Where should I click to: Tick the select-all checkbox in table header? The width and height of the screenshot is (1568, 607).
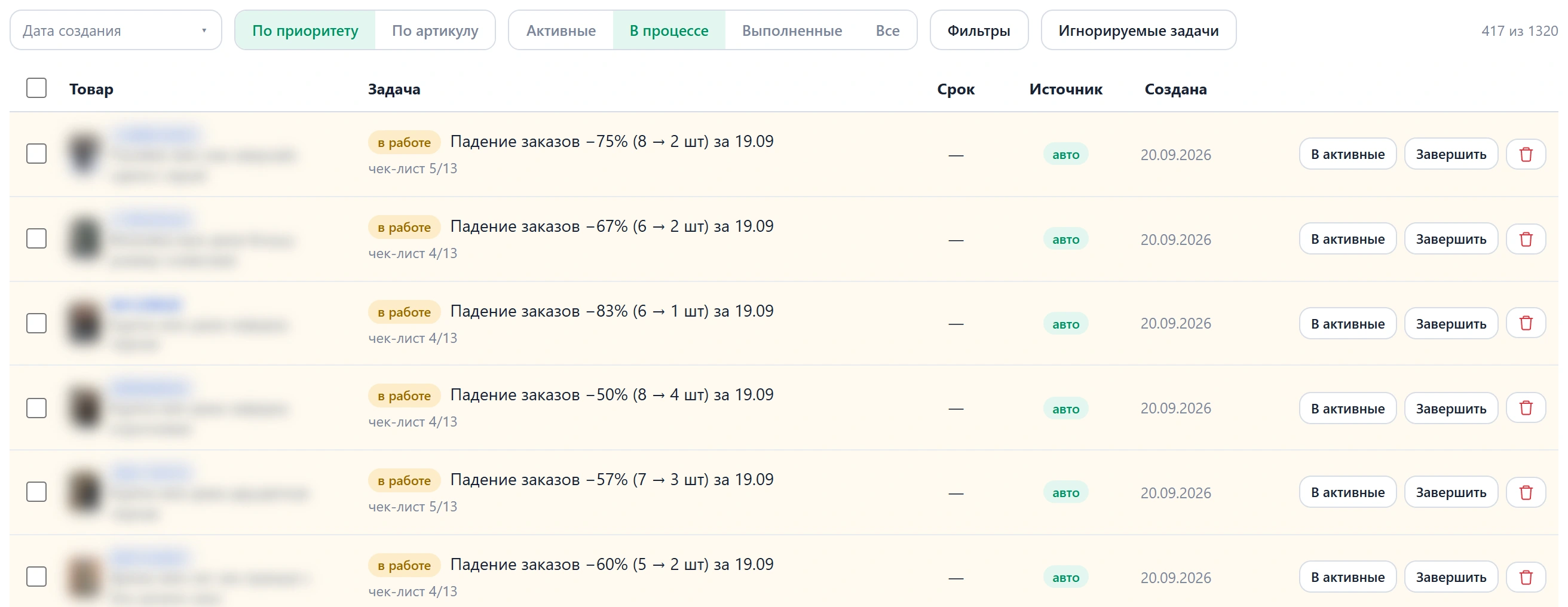coord(36,88)
